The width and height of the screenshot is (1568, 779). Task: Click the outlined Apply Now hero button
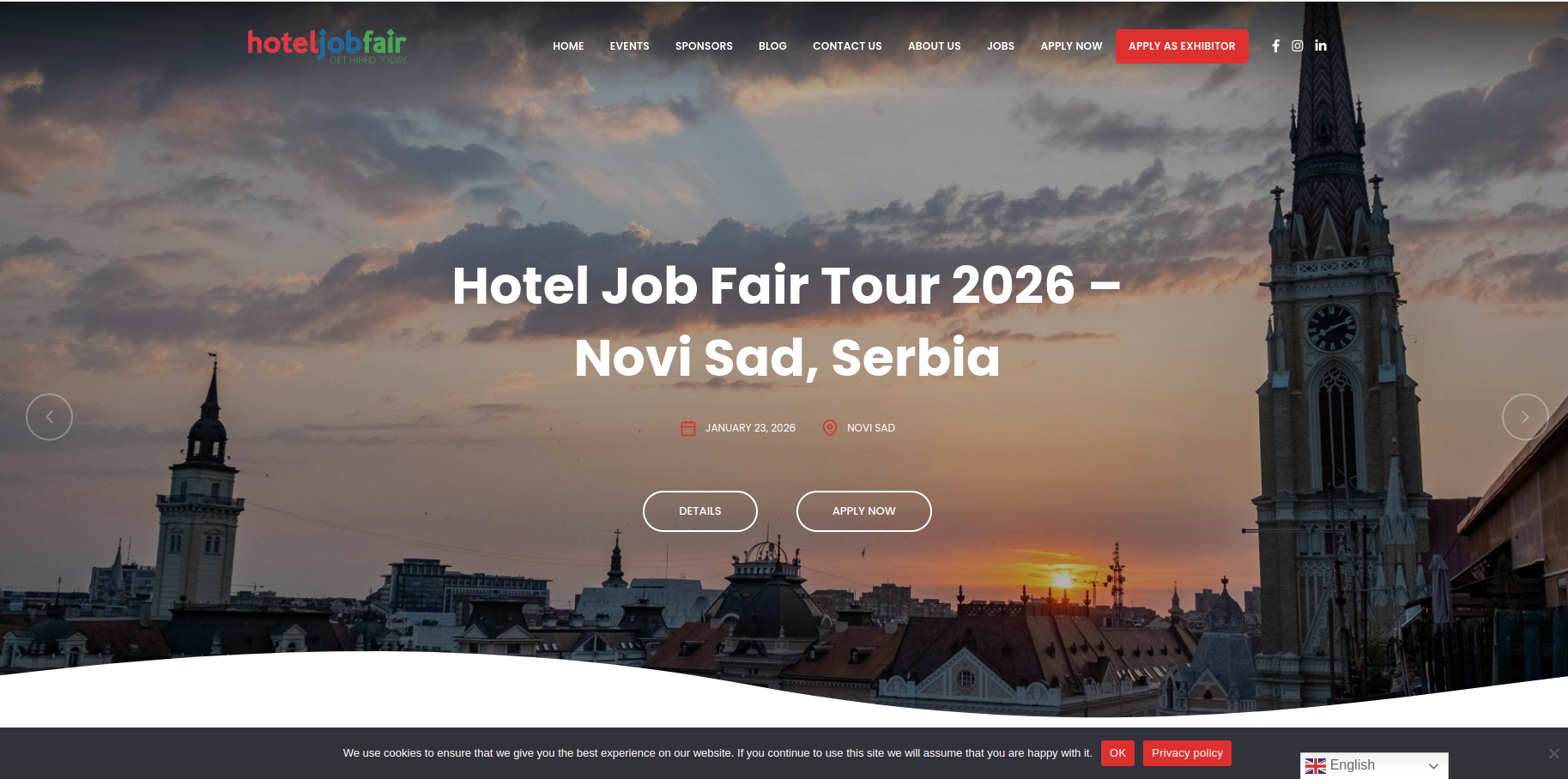click(x=864, y=511)
